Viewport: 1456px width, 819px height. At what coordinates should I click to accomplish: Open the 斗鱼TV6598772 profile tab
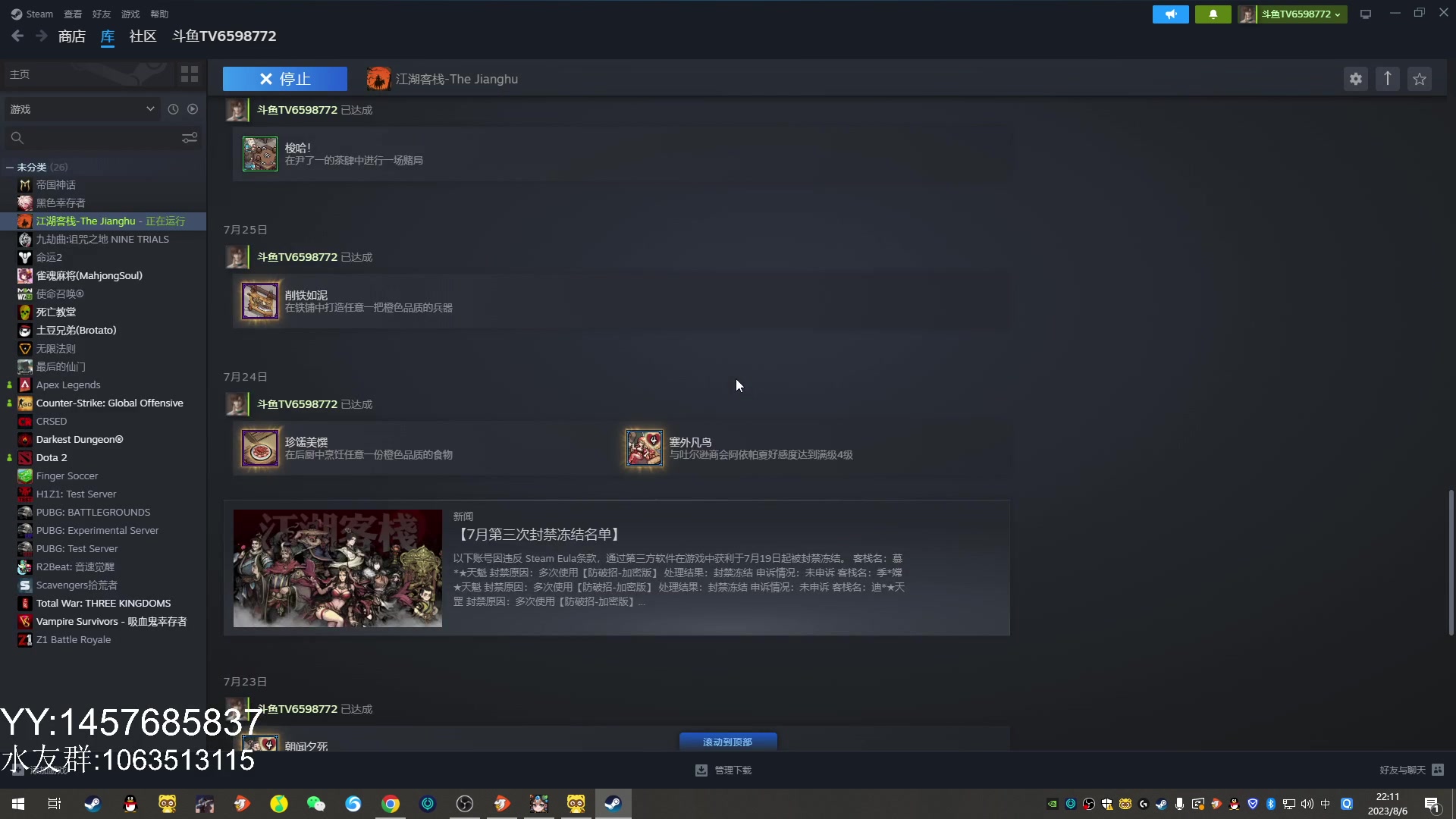click(x=224, y=36)
